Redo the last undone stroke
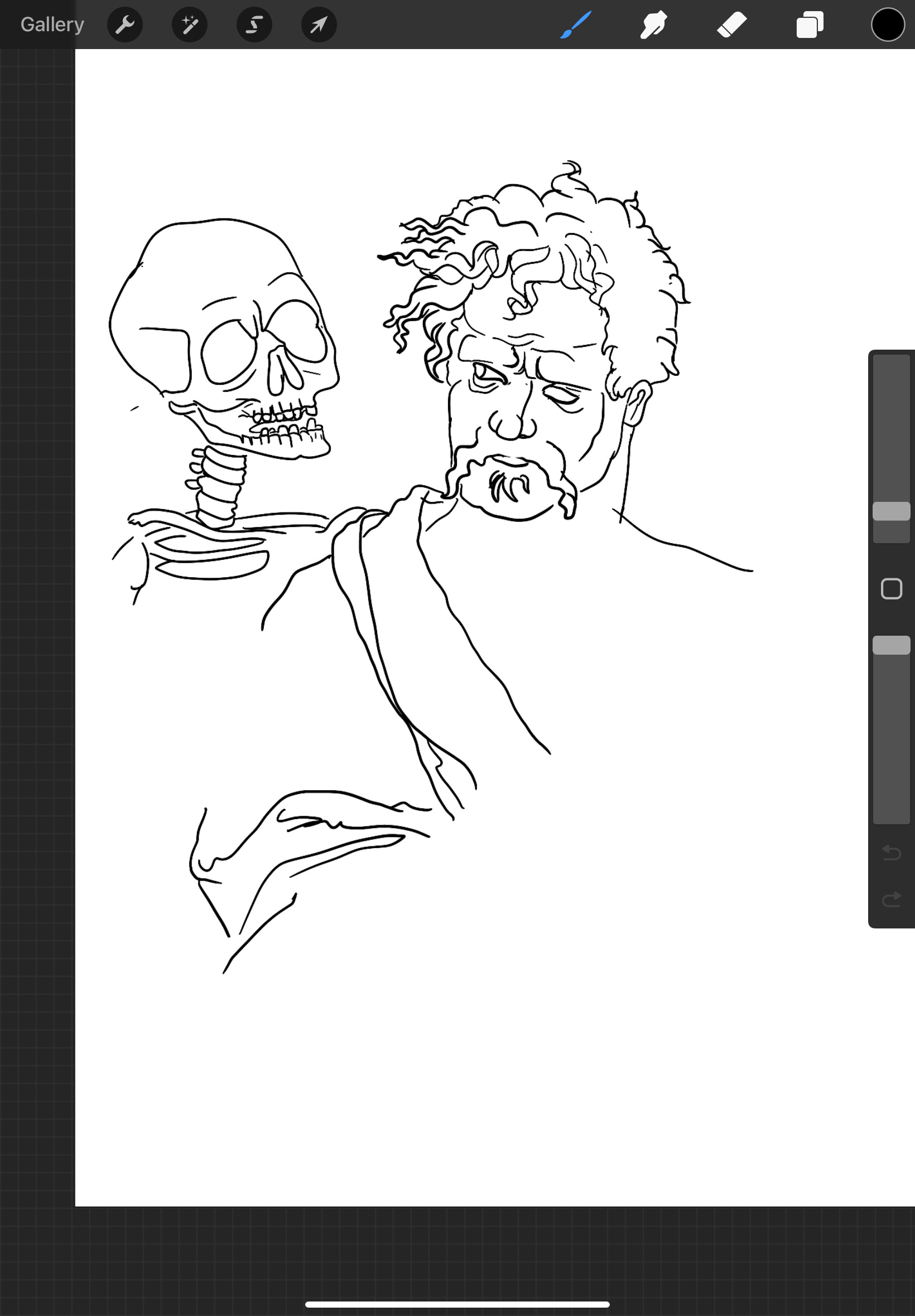This screenshot has width=915, height=1316. tap(892, 900)
